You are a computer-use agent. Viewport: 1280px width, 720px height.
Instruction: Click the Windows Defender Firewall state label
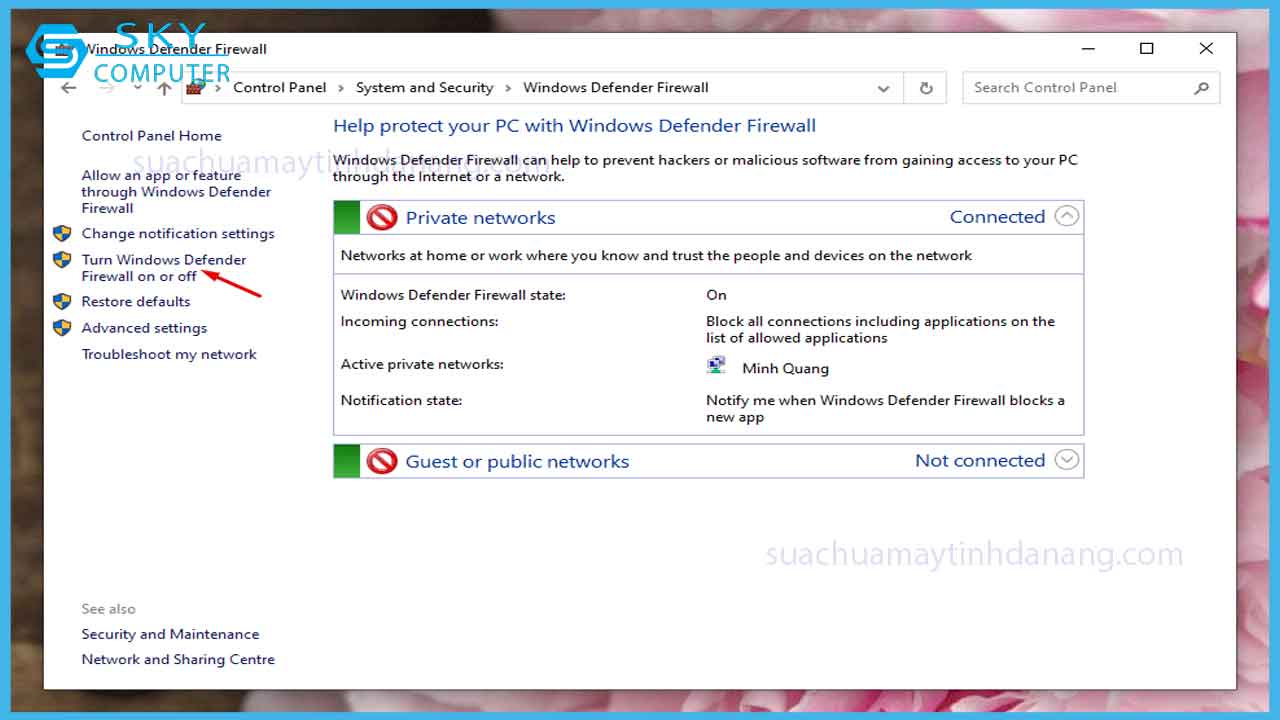click(x=453, y=295)
